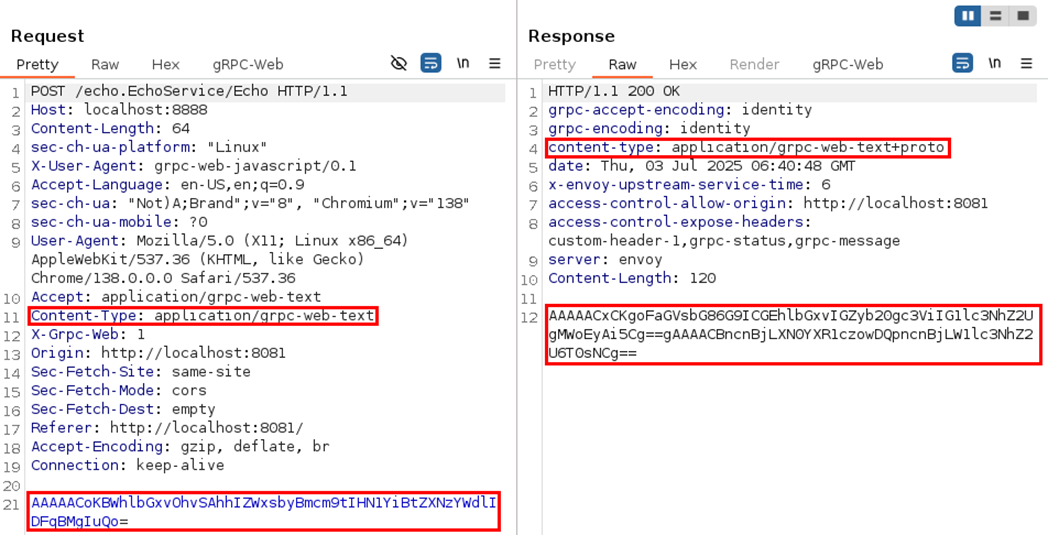This screenshot has height=535, width=1048.
Task: Open Request panel hamburger options menu
Action: pos(495,63)
